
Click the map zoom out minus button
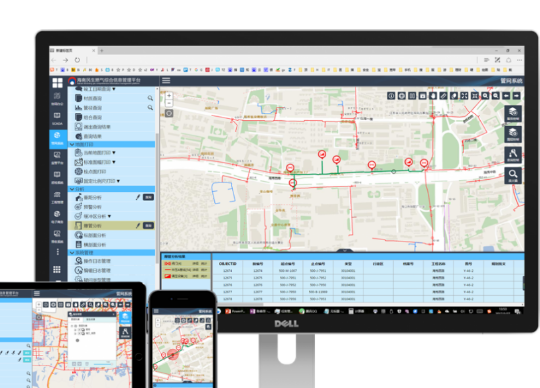[x=169, y=103]
